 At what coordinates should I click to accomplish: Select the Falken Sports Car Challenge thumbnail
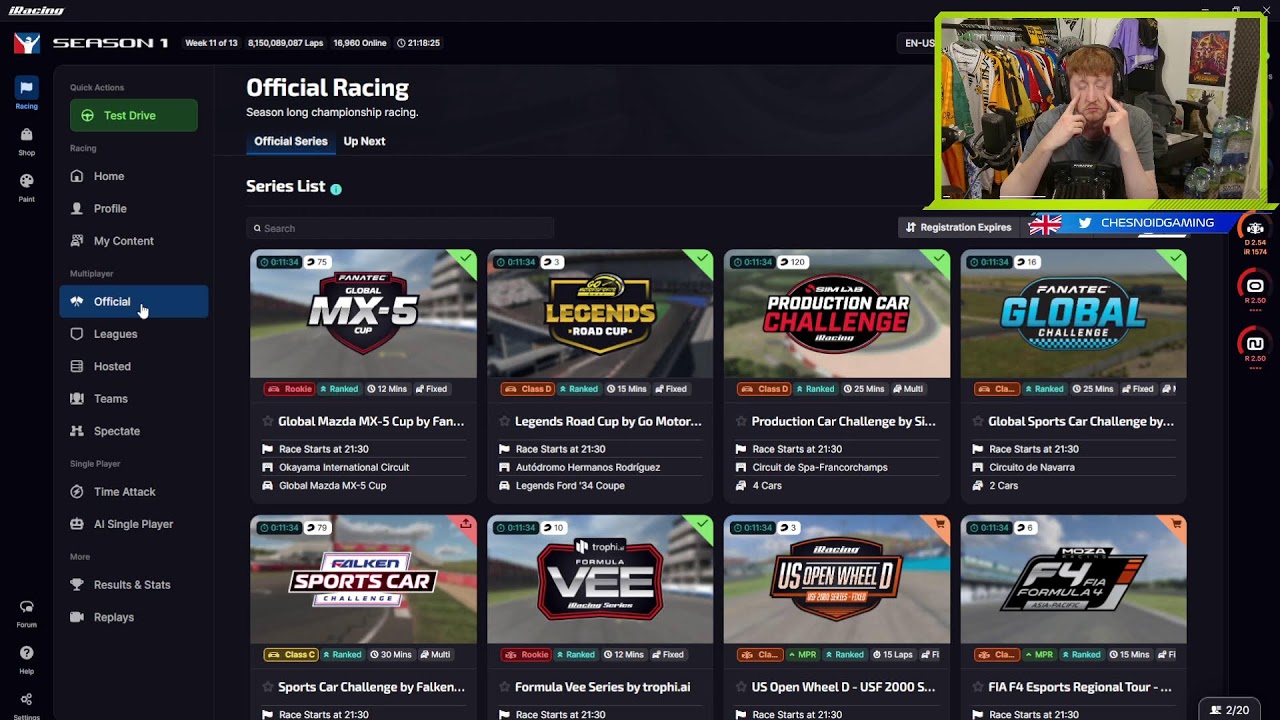(x=364, y=580)
